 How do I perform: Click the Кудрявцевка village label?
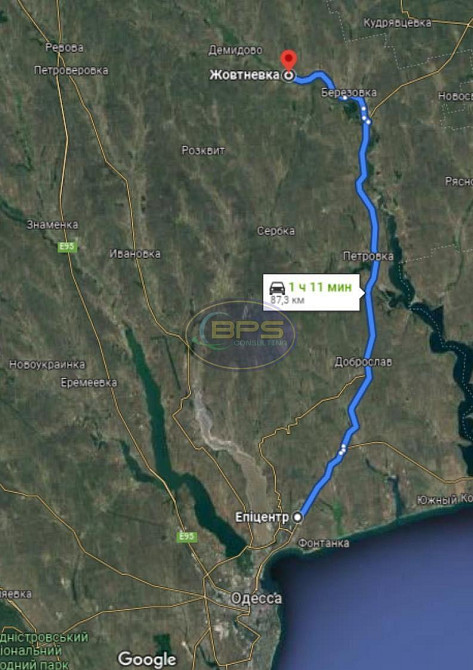[x=397, y=23]
